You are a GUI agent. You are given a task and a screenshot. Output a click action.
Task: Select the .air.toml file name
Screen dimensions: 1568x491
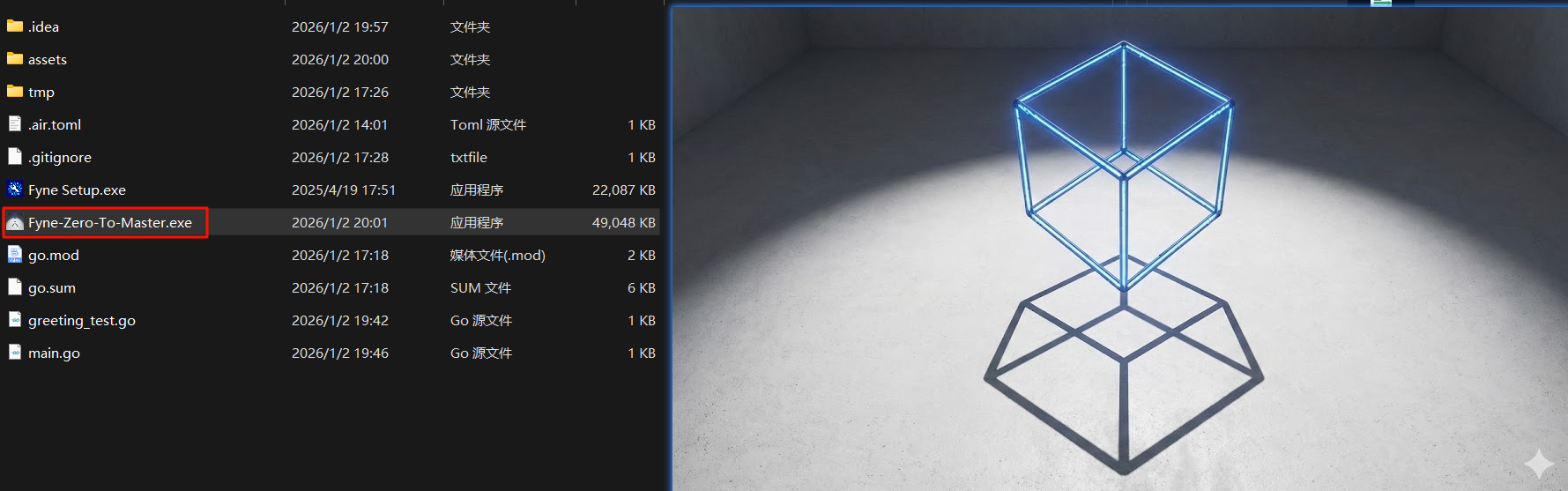[x=55, y=125]
